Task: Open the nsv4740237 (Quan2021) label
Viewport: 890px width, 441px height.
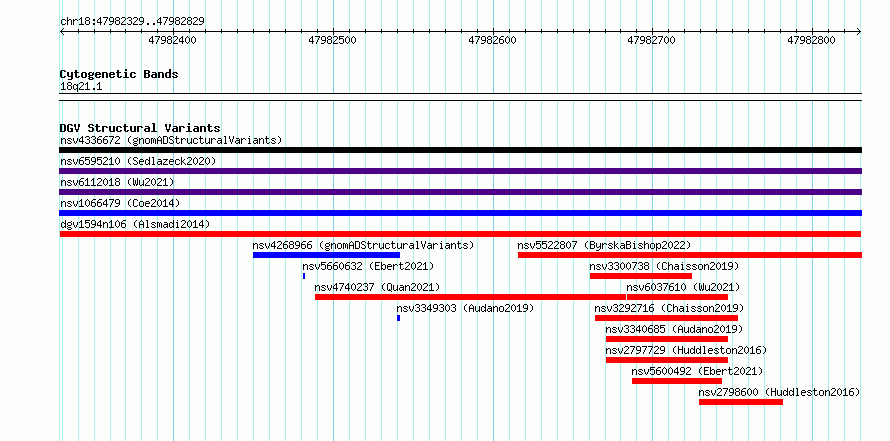Action: point(377,287)
